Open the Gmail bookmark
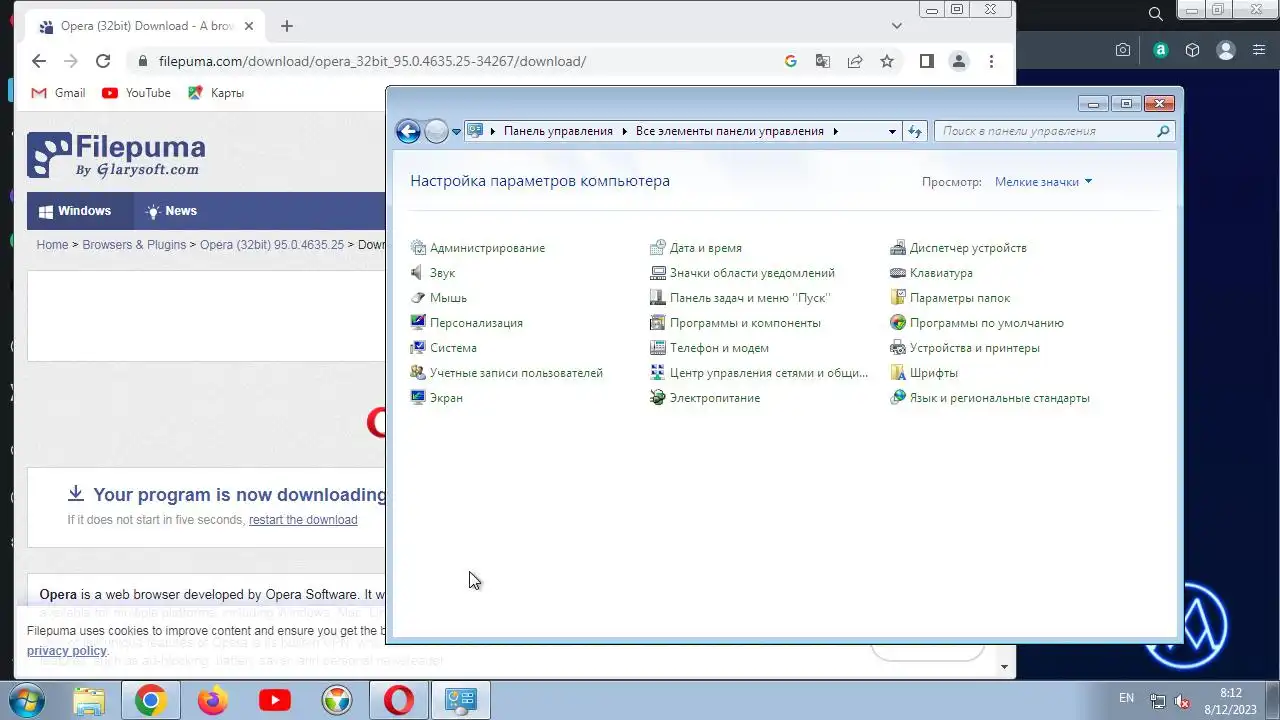This screenshot has width=1280, height=720. 58,93
